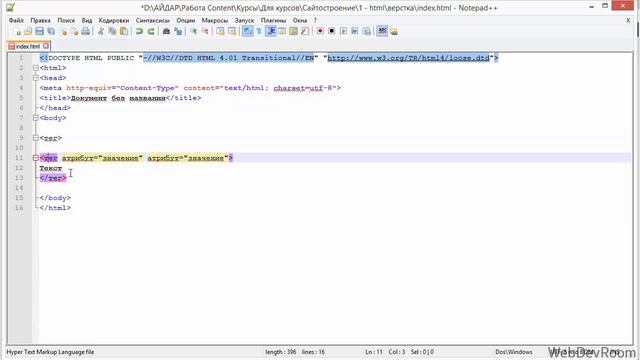This screenshot has height=360, width=640.
Task: Run macro multiple times icon
Action: pyautogui.click(x=355, y=31)
